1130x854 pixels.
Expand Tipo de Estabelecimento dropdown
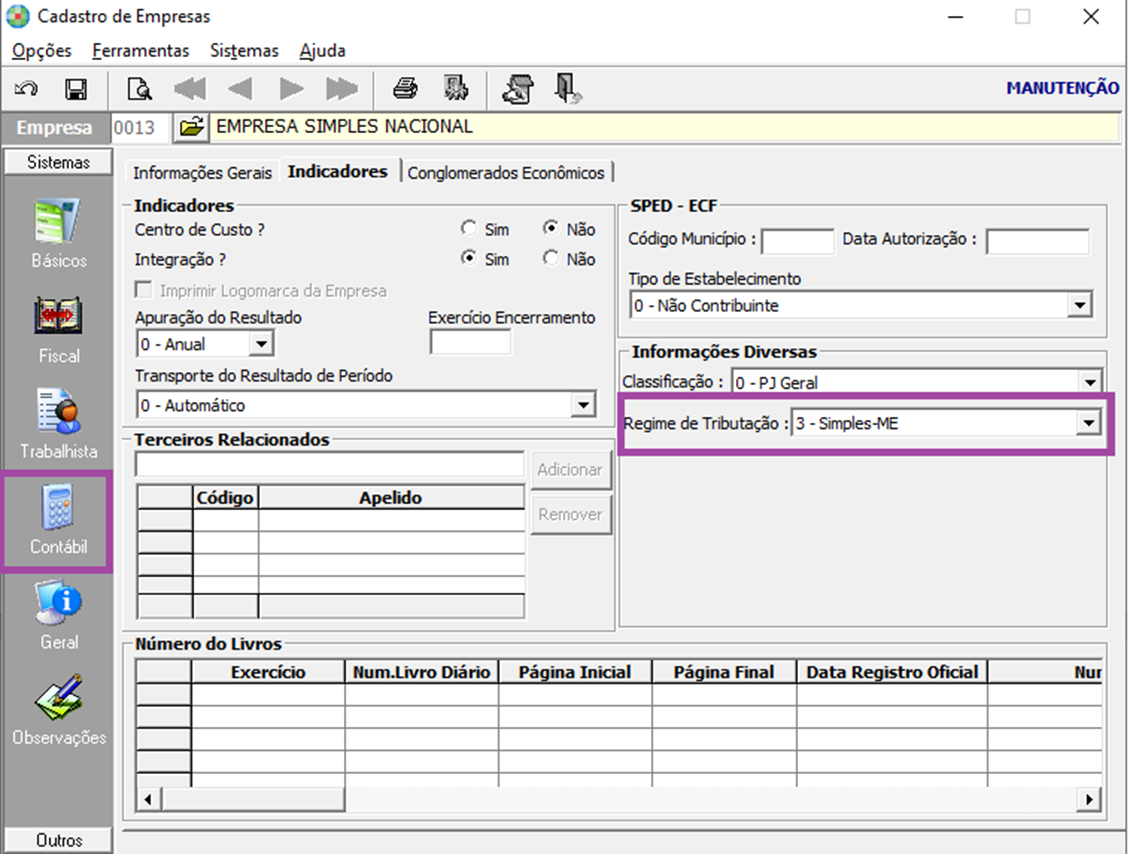[1079, 306]
